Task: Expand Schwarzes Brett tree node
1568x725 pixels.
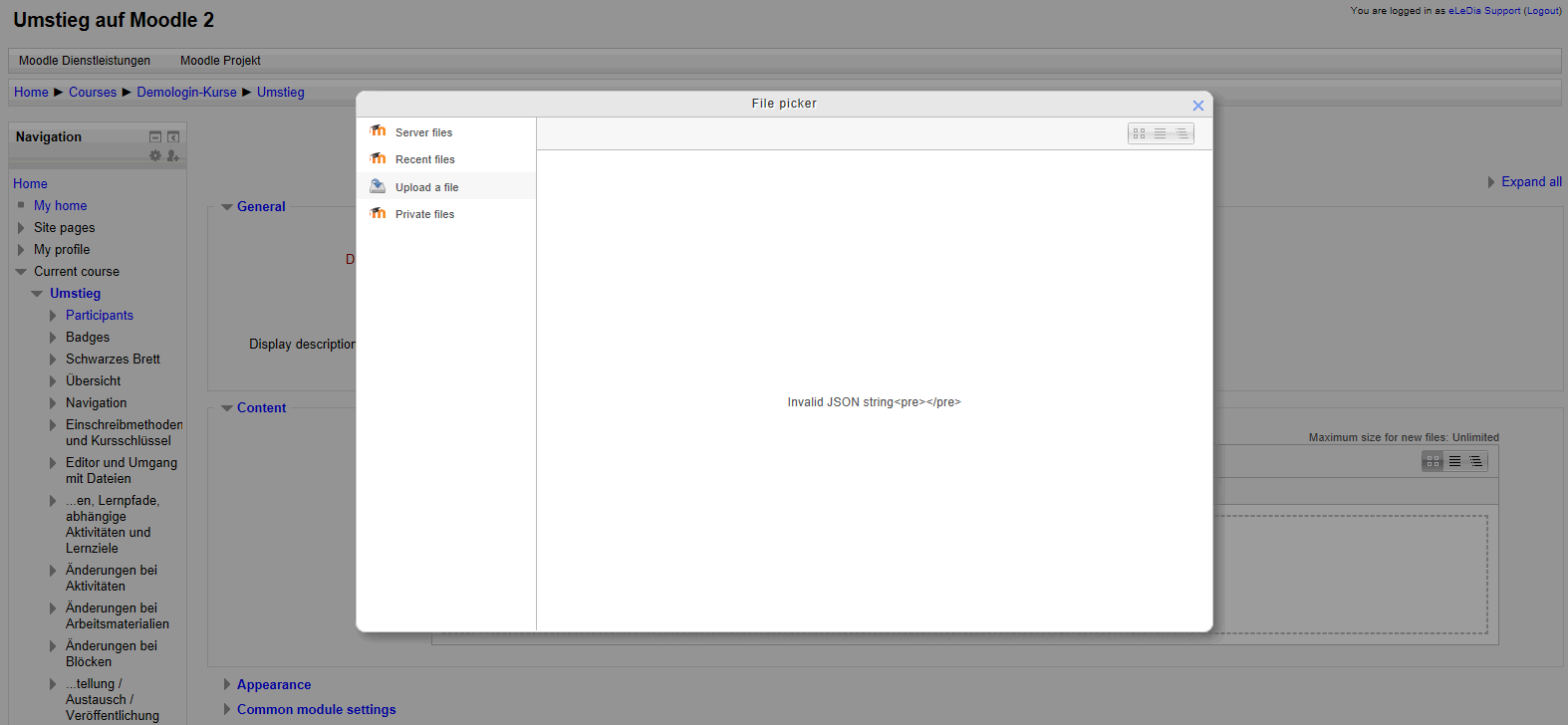Action: [x=53, y=359]
